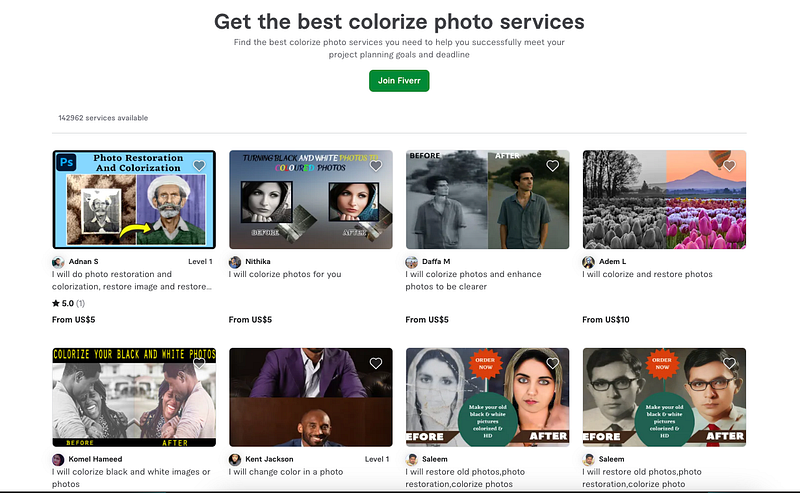Open Adem L's seller avatar
The width and height of the screenshot is (800, 493).
pyautogui.click(x=589, y=262)
